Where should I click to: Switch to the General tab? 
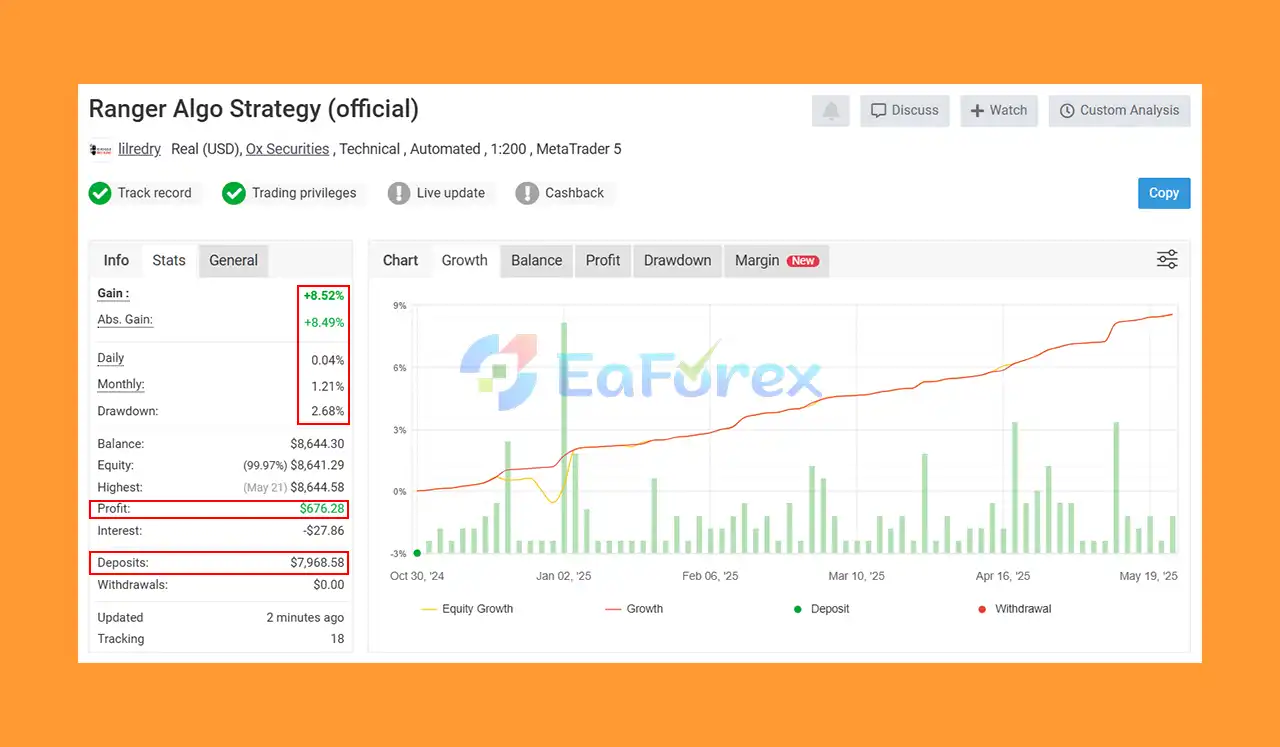[234, 260]
